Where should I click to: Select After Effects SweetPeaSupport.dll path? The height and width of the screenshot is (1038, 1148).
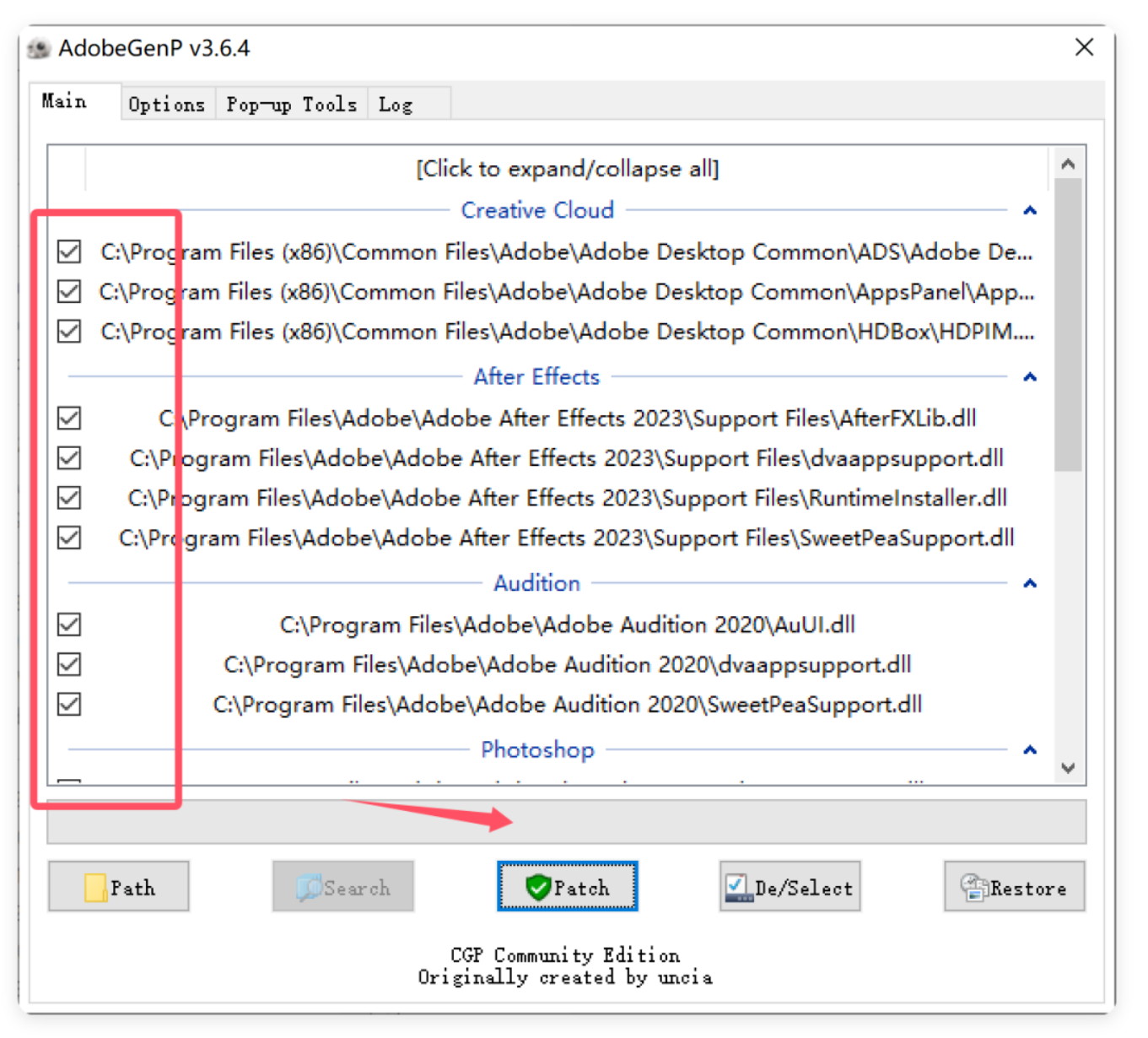click(x=567, y=538)
